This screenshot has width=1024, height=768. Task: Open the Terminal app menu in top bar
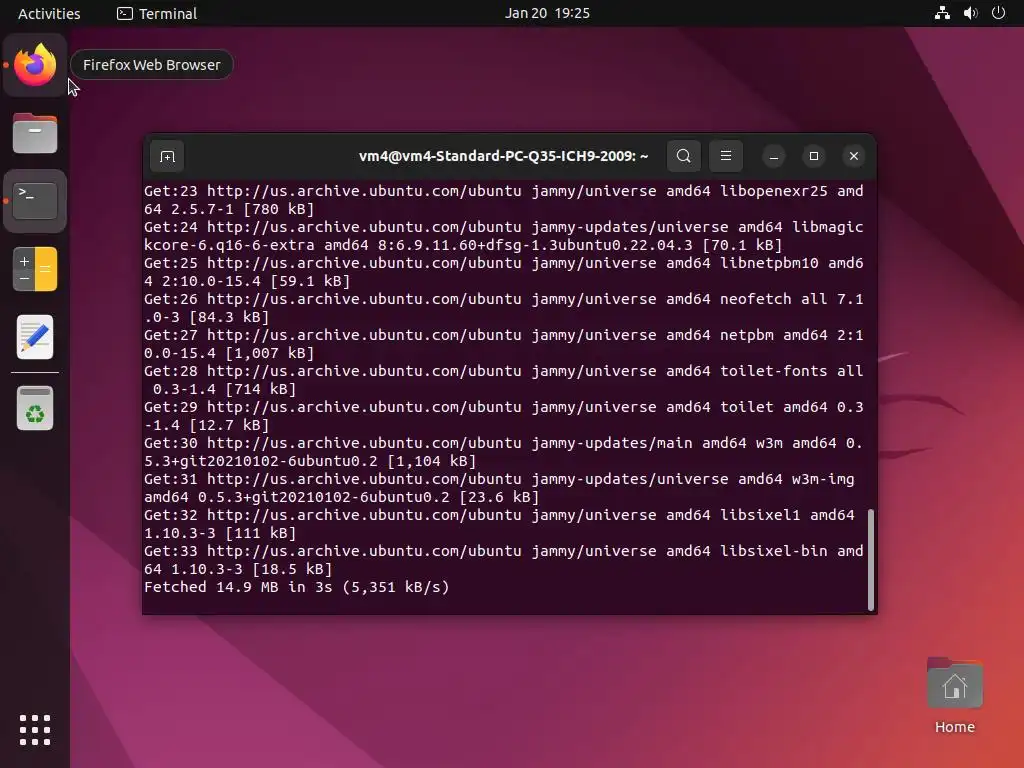click(157, 13)
